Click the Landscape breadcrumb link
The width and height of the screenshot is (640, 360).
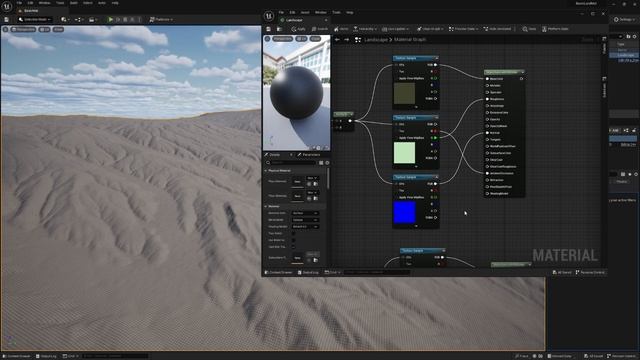pyautogui.click(x=376, y=40)
